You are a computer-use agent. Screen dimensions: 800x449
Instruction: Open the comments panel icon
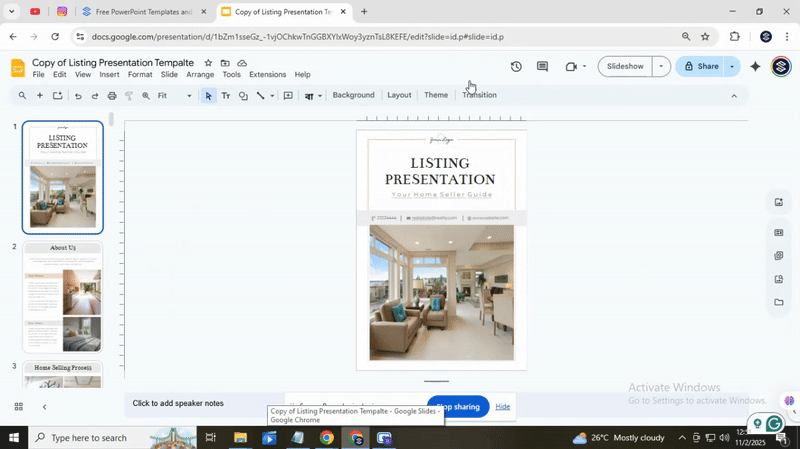coord(542,67)
